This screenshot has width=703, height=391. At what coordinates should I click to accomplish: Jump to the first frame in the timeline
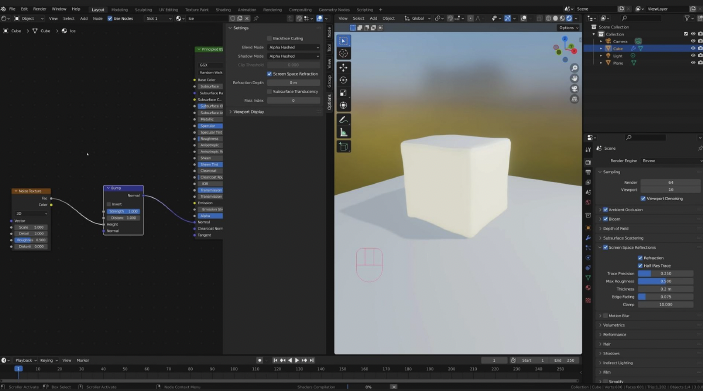point(275,360)
